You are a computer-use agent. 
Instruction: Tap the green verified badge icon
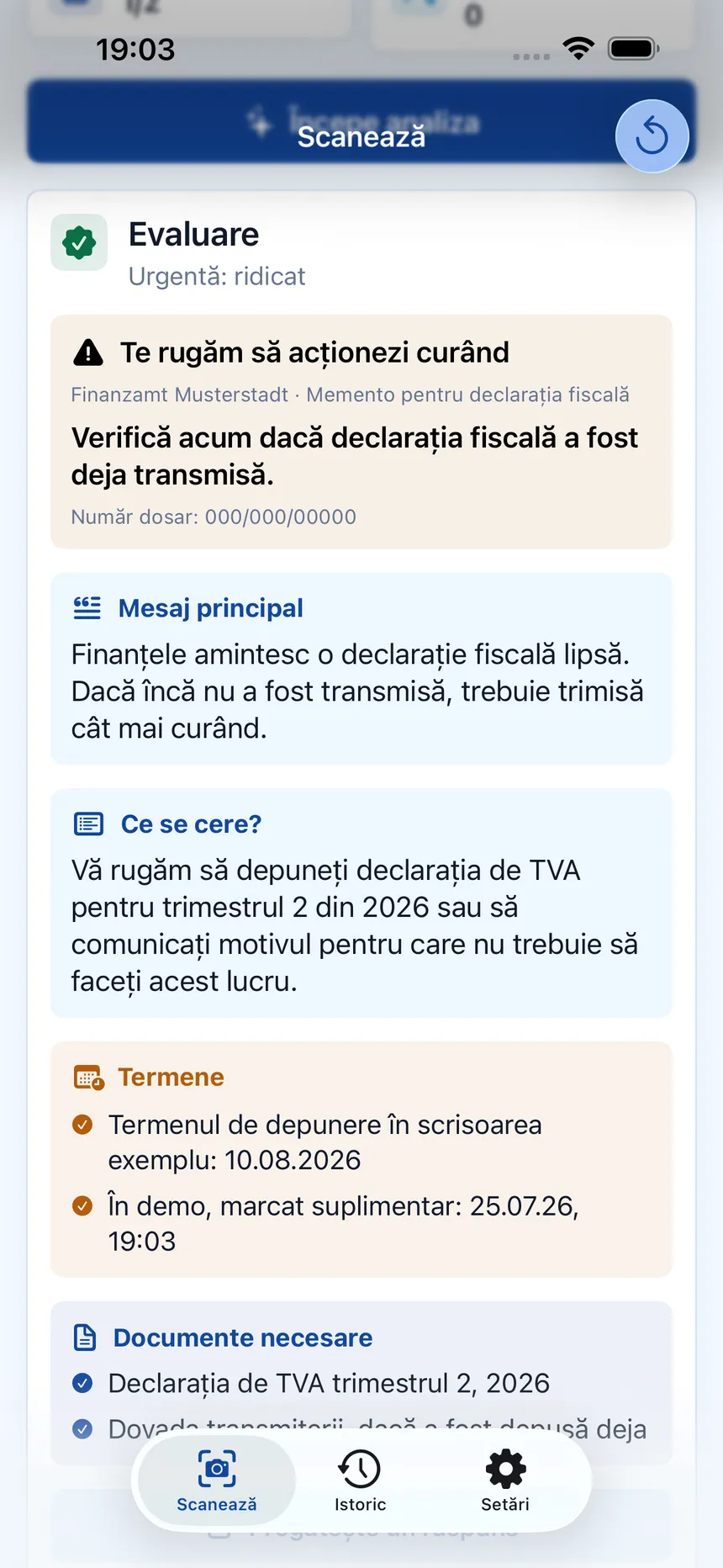pyautogui.click(x=79, y=242)
